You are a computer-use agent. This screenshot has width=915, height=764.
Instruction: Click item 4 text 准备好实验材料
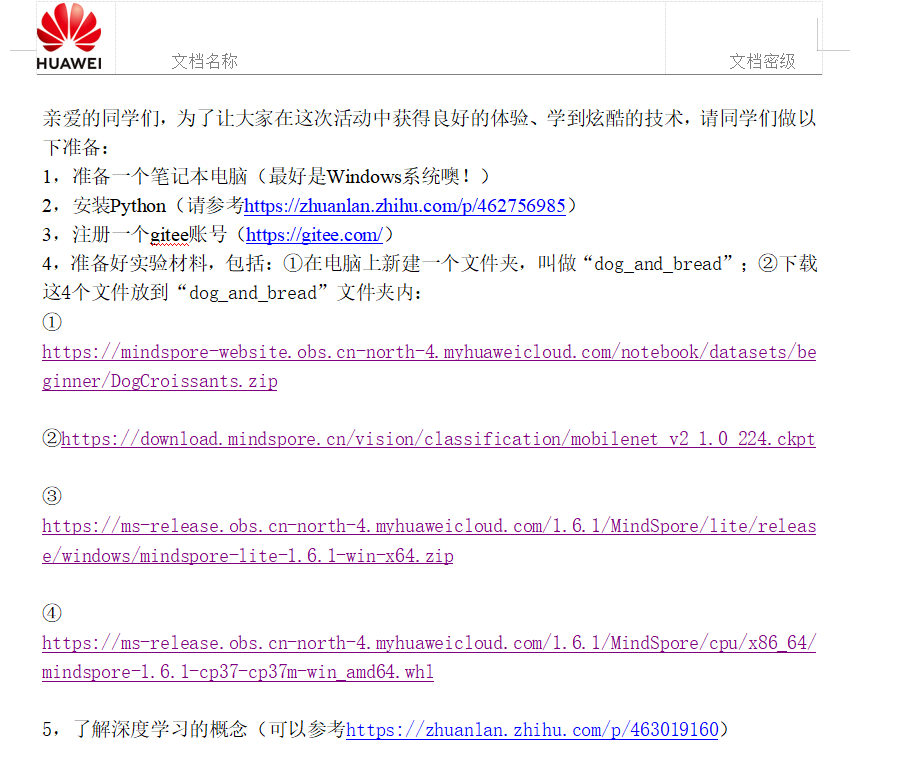pyautogui.click(x=138, y=264)
